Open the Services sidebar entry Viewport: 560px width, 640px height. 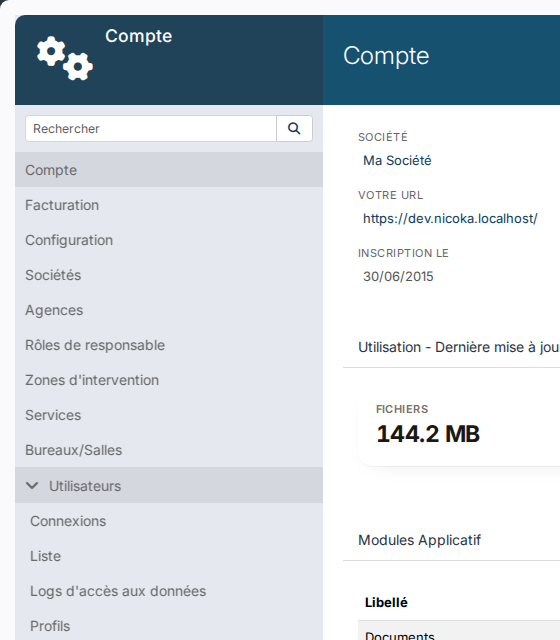tap(169, 415)
